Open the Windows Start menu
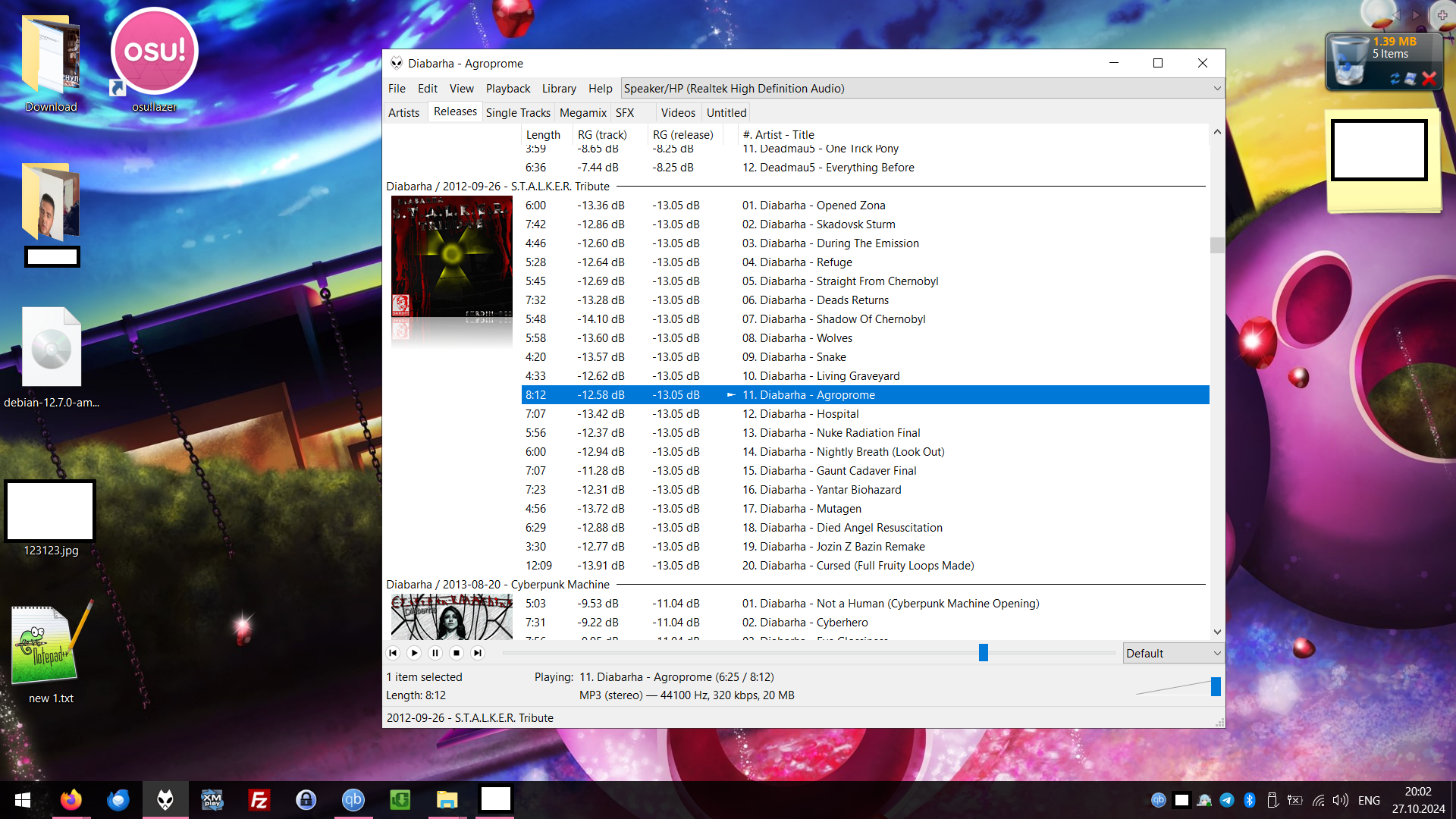 click(23, 800)
